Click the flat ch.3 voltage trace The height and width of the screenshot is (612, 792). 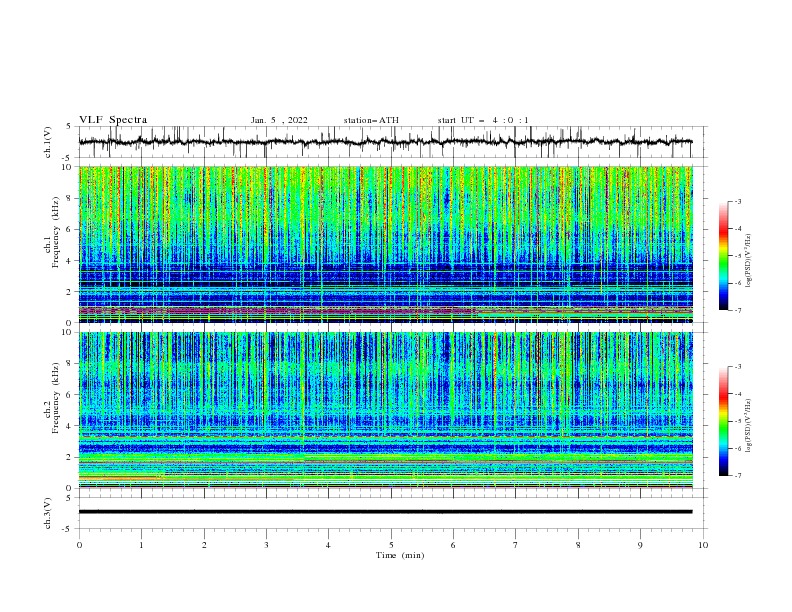pos(385,512)
